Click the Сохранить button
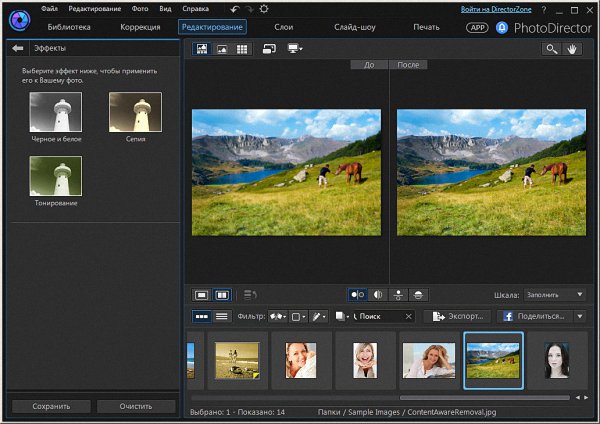 point(50,407)
